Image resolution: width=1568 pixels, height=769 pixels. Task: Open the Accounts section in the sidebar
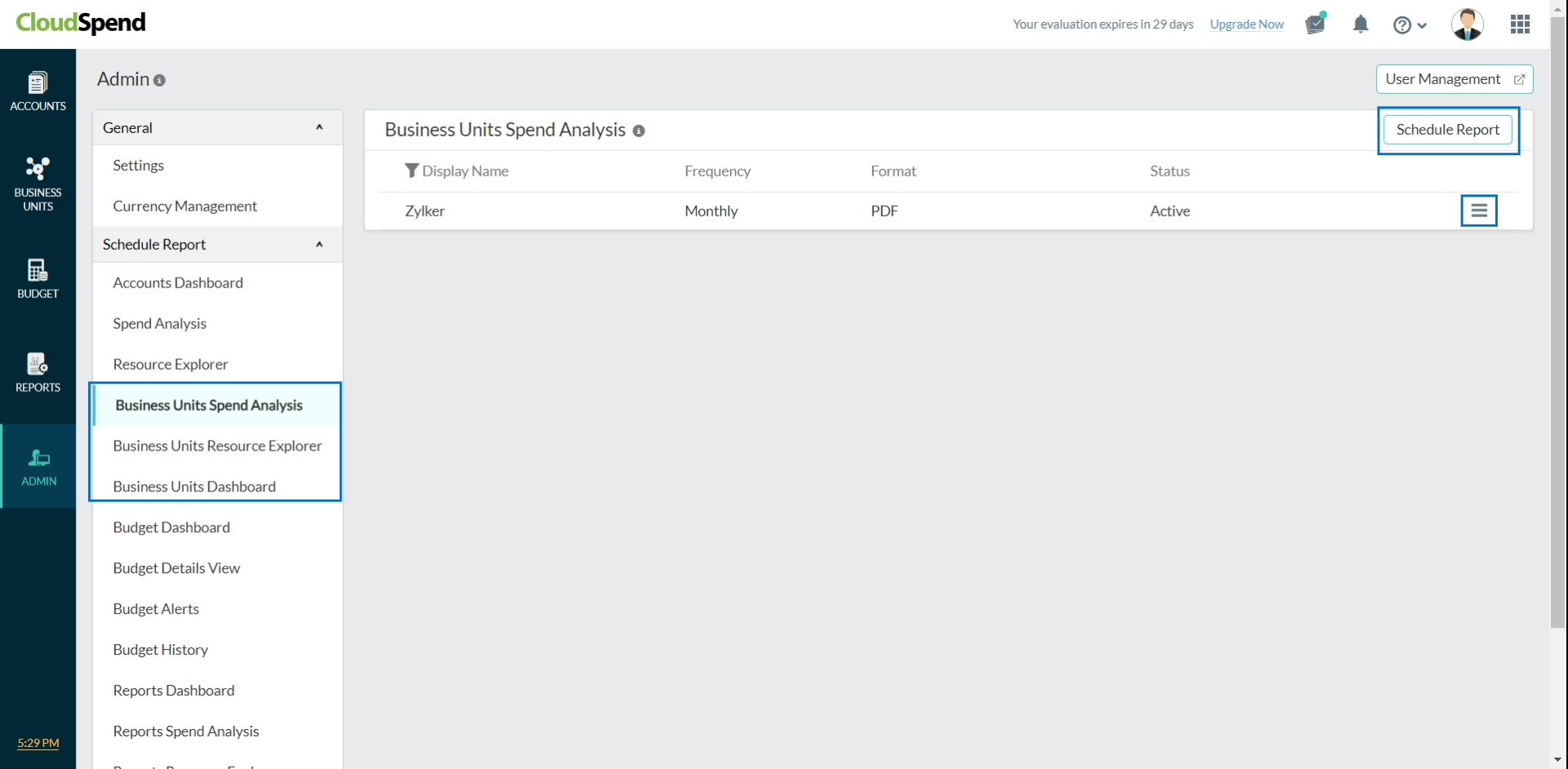pos(38,91)
